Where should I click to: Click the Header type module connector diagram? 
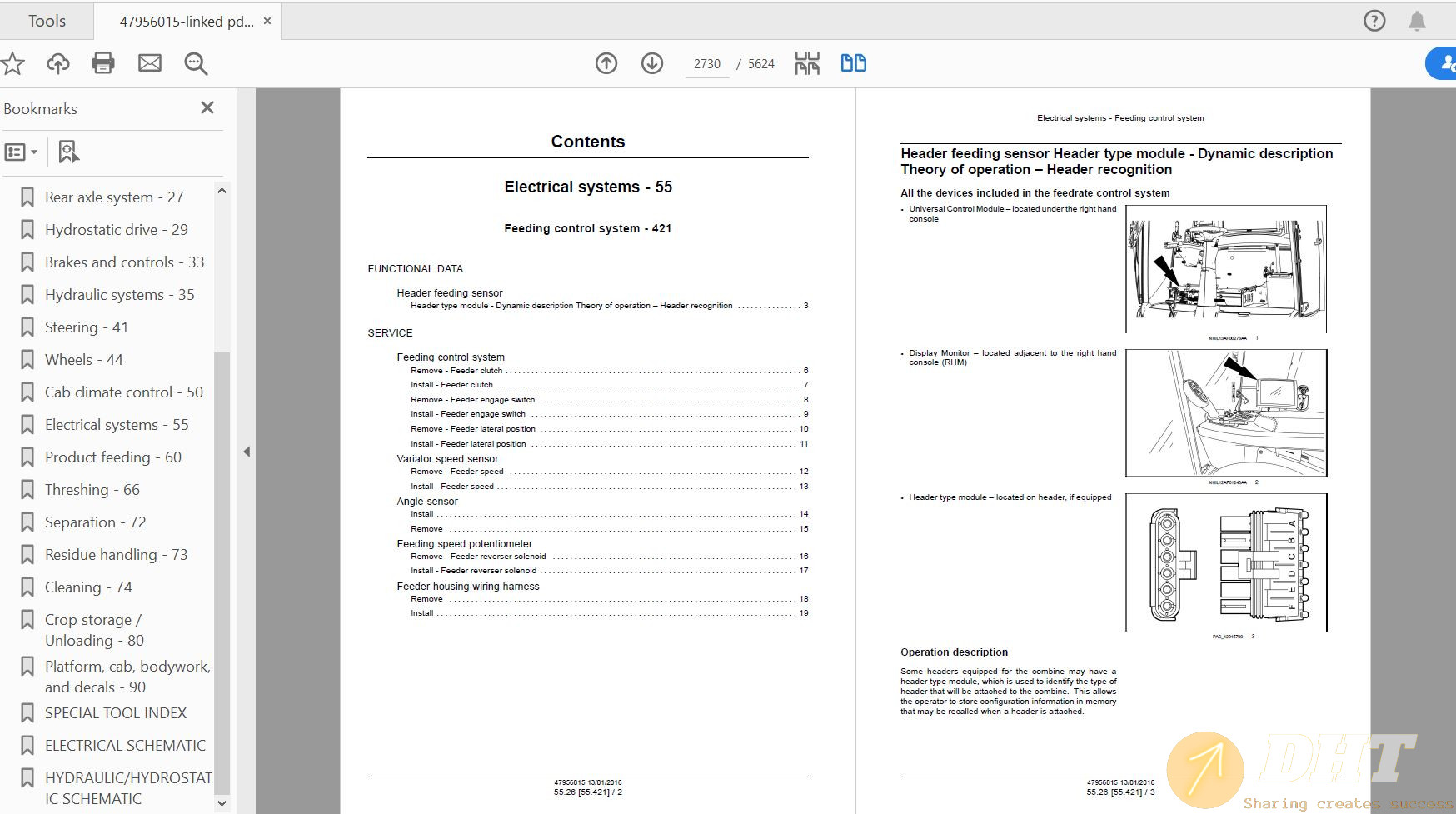click(1226, 562)
